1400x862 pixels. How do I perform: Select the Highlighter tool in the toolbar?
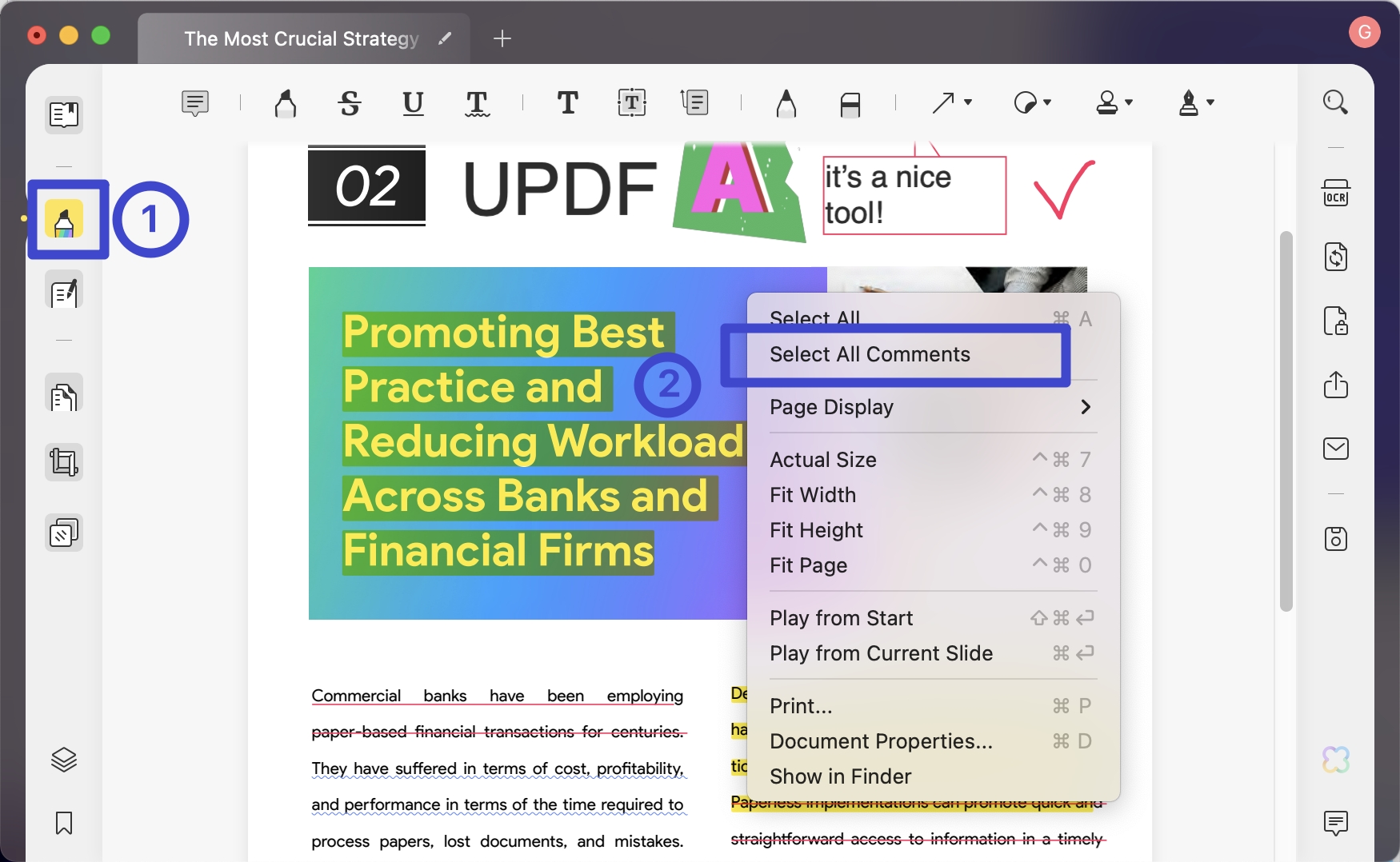tap(286, 103)
